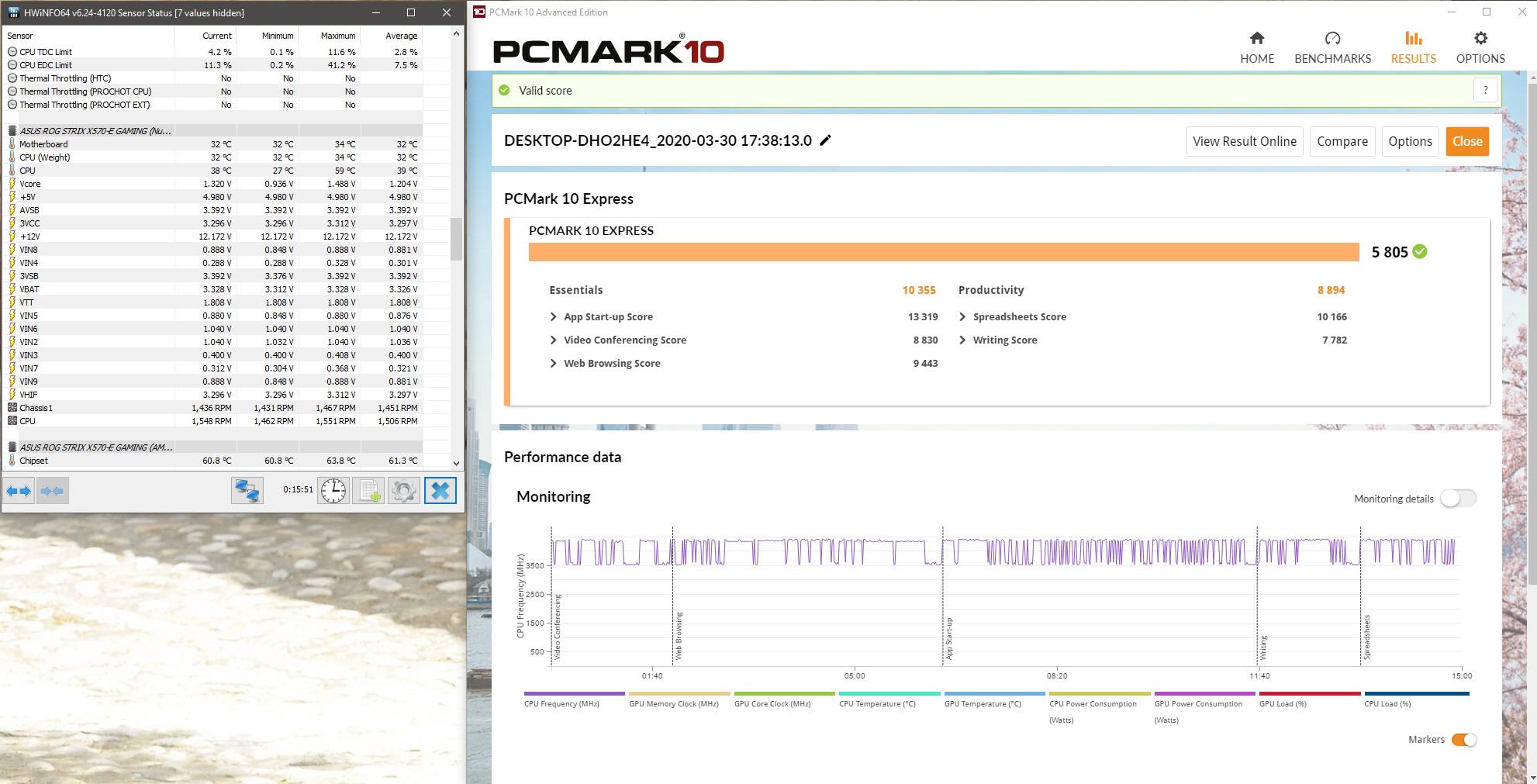The width and height of the screenshot is (1537, 784).
Task: Open the OPTIONS tab label
Action: tap(1480, 59)
